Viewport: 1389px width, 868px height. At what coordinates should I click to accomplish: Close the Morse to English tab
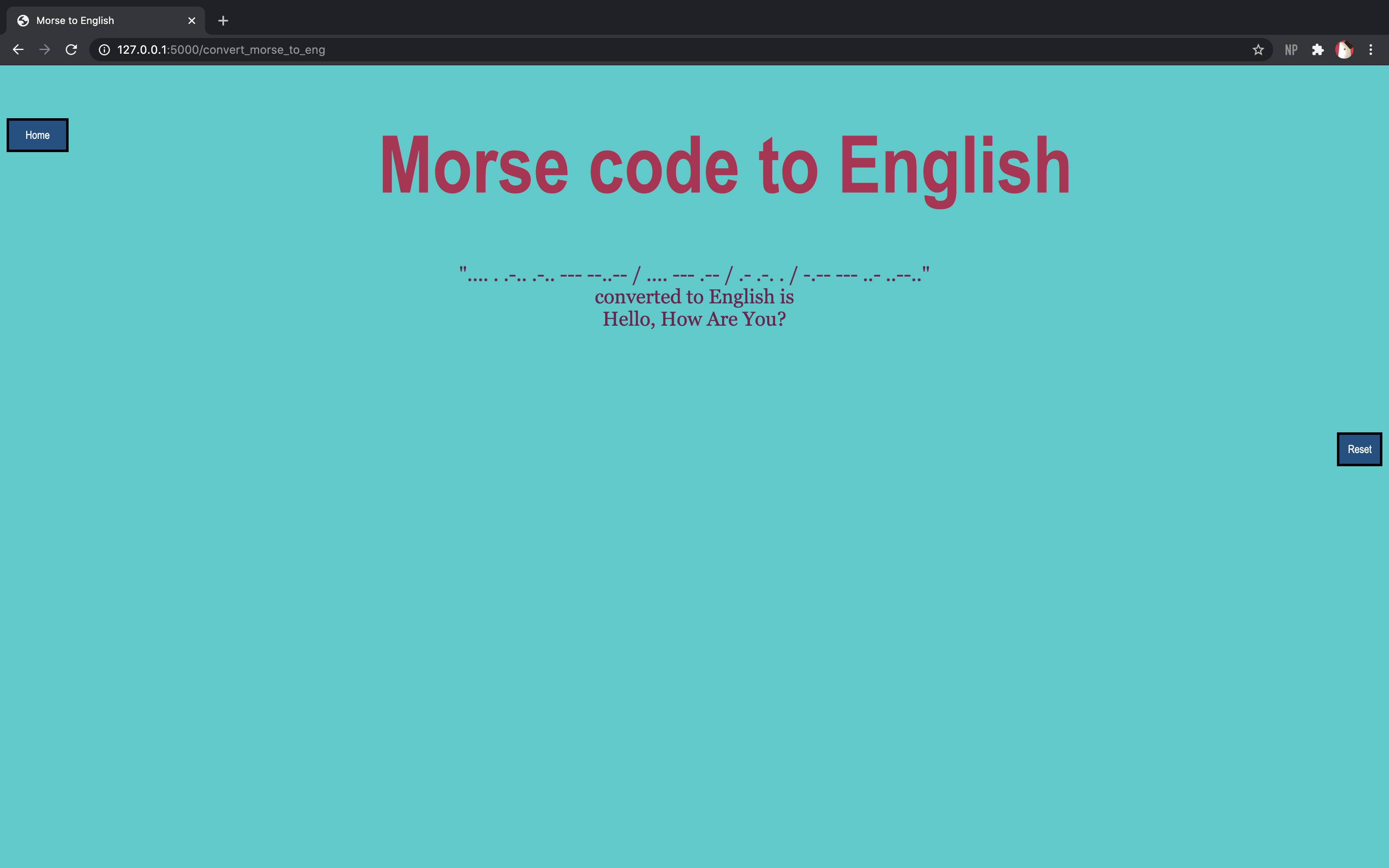pos(191,20)
